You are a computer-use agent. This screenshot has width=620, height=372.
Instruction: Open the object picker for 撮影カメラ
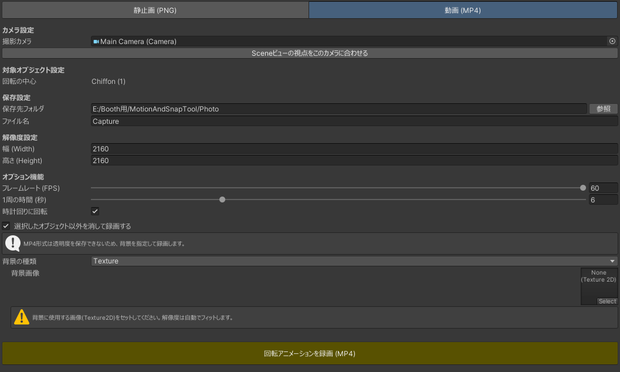coord(612,41)
